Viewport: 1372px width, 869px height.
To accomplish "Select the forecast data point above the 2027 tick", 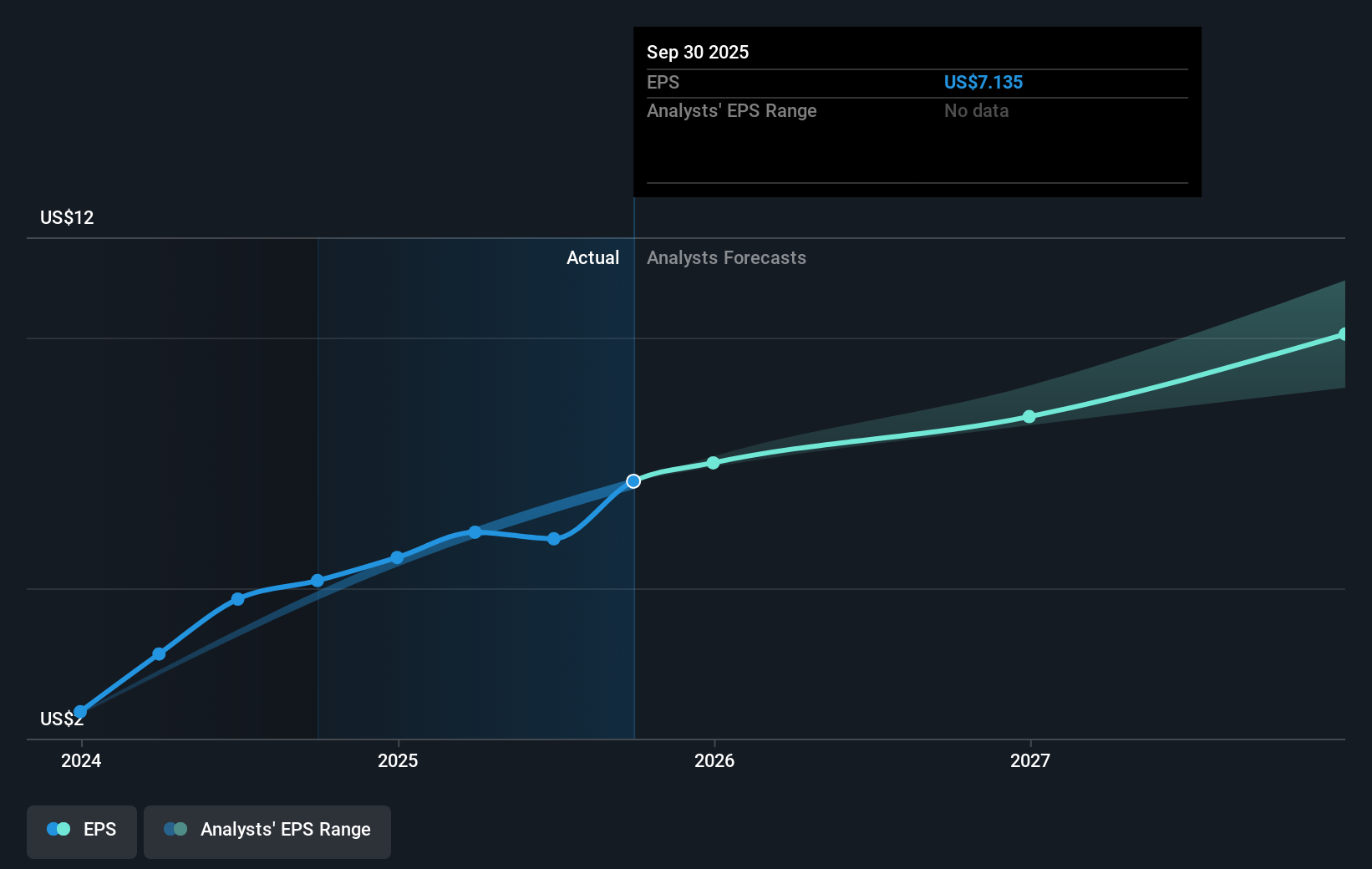I will 1029,416.
